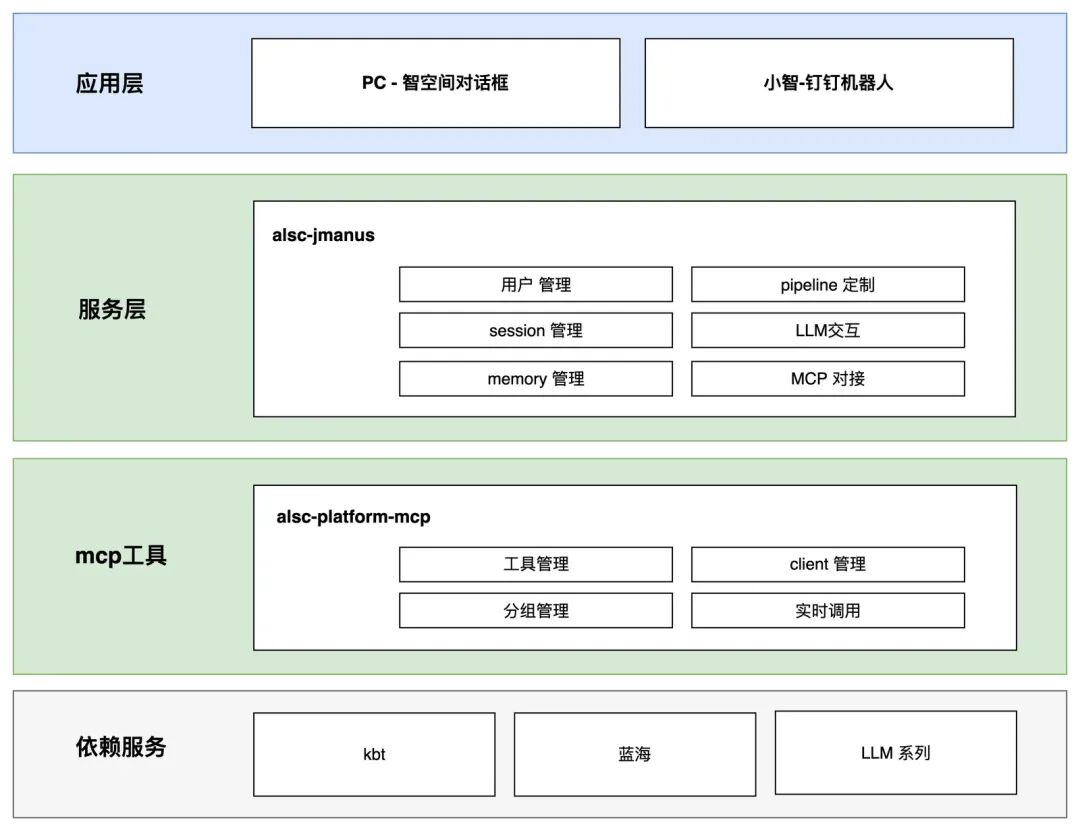Click the 分组管理 box
1080x831 pixels.
point(535,610)
